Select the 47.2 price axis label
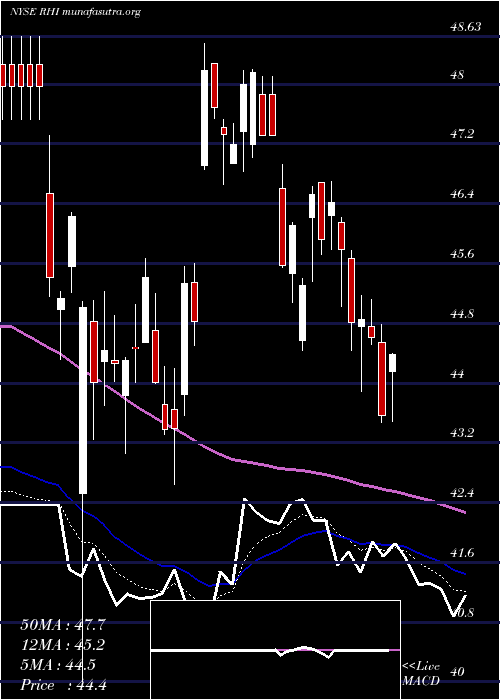Image resolution: width=500 pixels, height=700 pixels. (462, 134)
